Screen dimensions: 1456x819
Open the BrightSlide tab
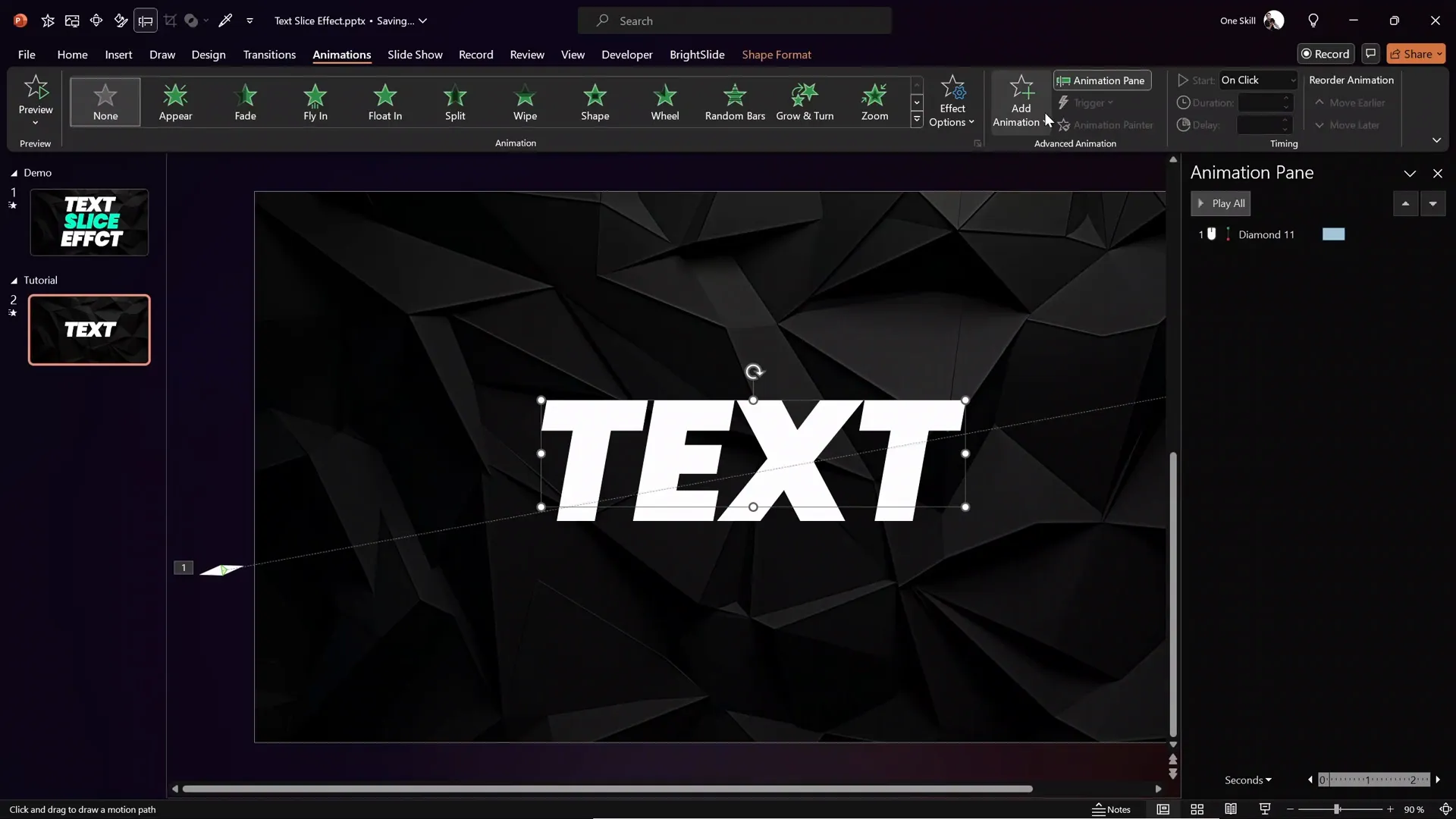pos(697,55)
